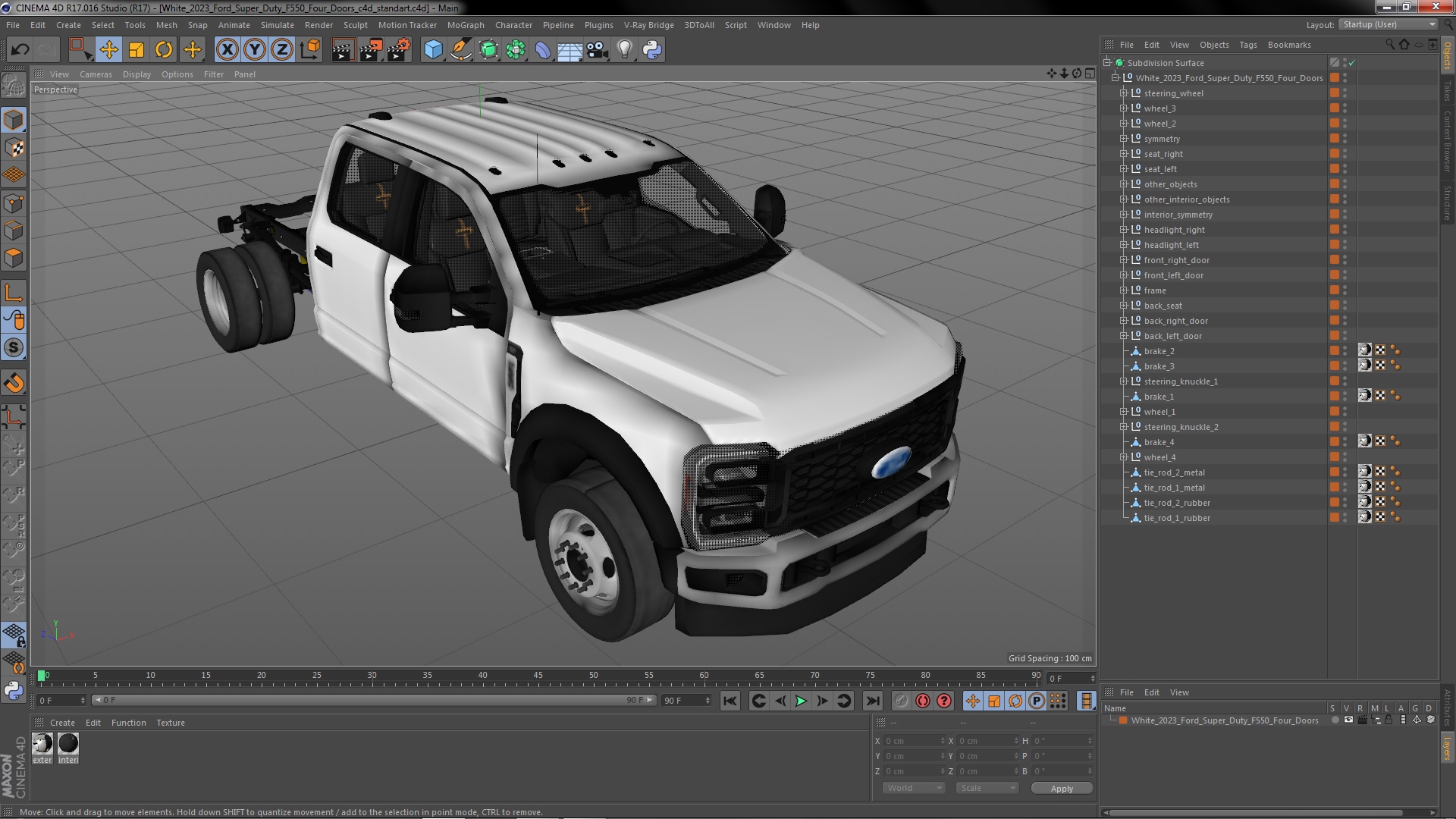Activate the Scale tool
Image resolution: width=1456 pixels, height=819 pixels.
tap(136, 50)
